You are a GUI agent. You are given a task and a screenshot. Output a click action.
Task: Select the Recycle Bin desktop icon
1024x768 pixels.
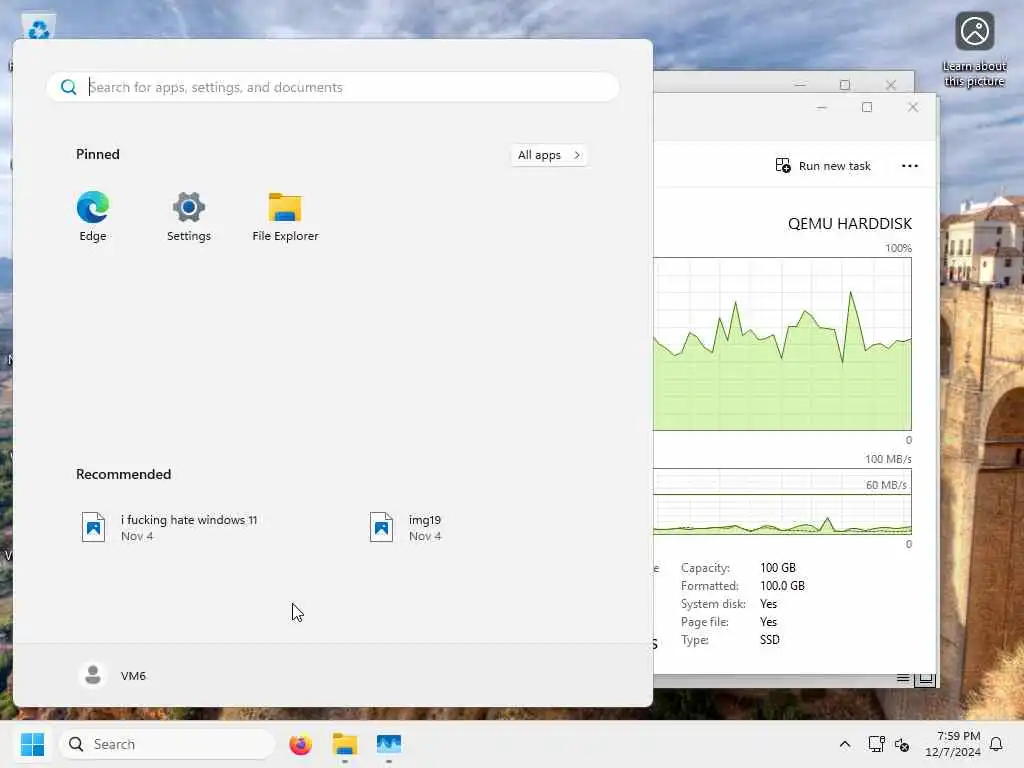tap(39, 27)
